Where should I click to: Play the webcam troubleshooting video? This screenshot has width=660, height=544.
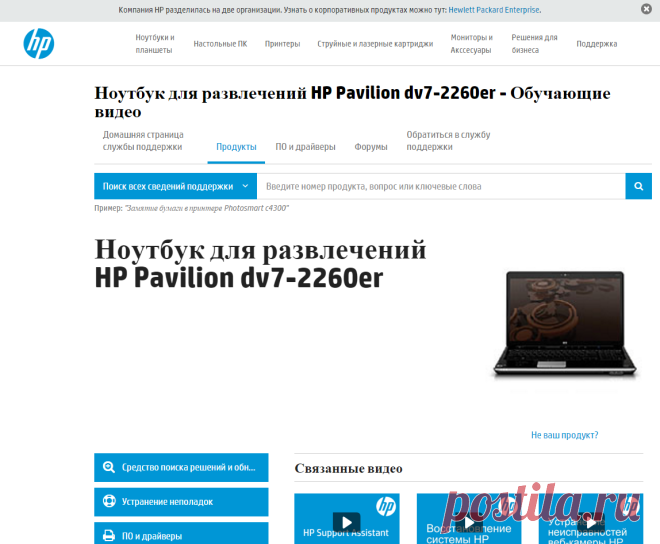click(x=591, y=522)
